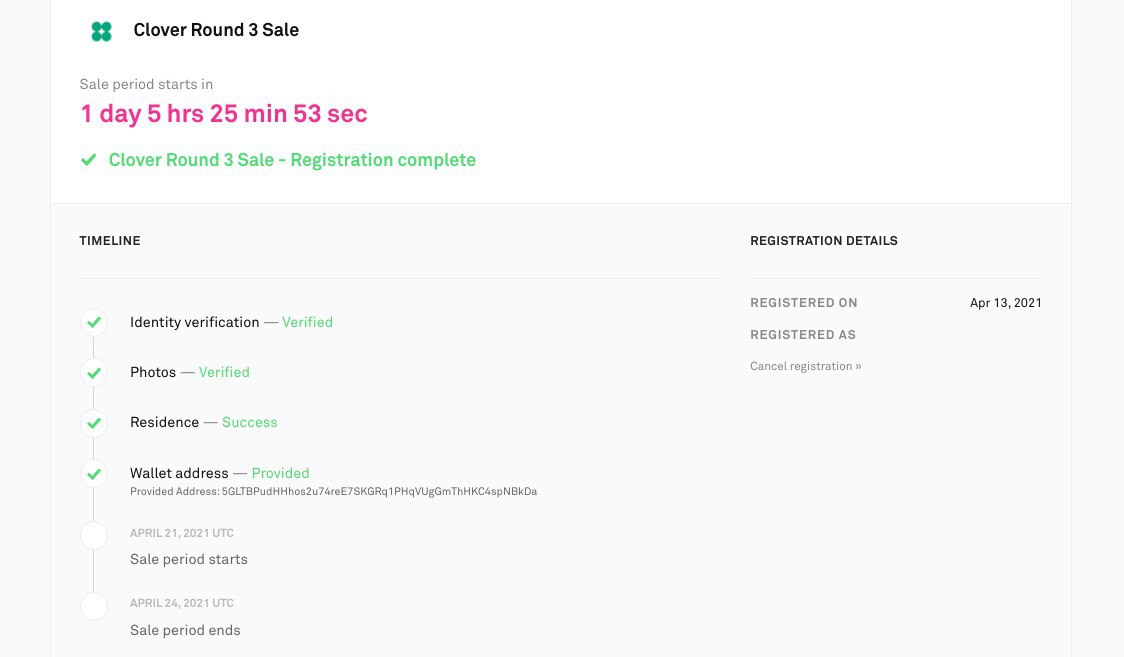
Task: Click the Verified status beside Photos
Action: [x=224, y=372]
